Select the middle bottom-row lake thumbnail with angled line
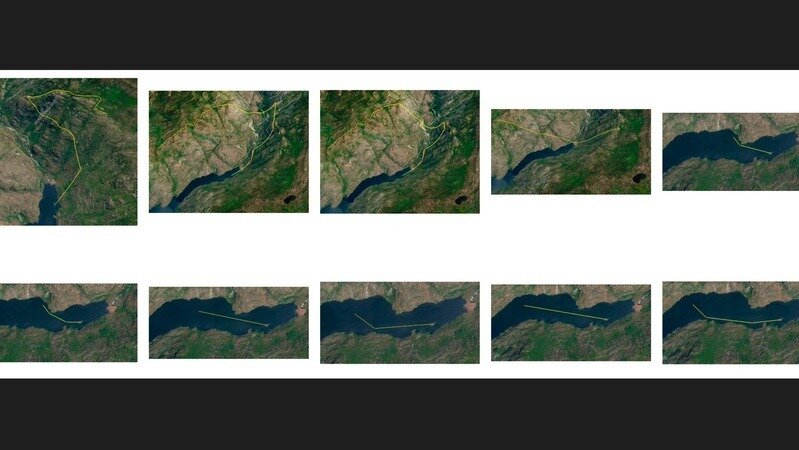 tap(400, 322)
